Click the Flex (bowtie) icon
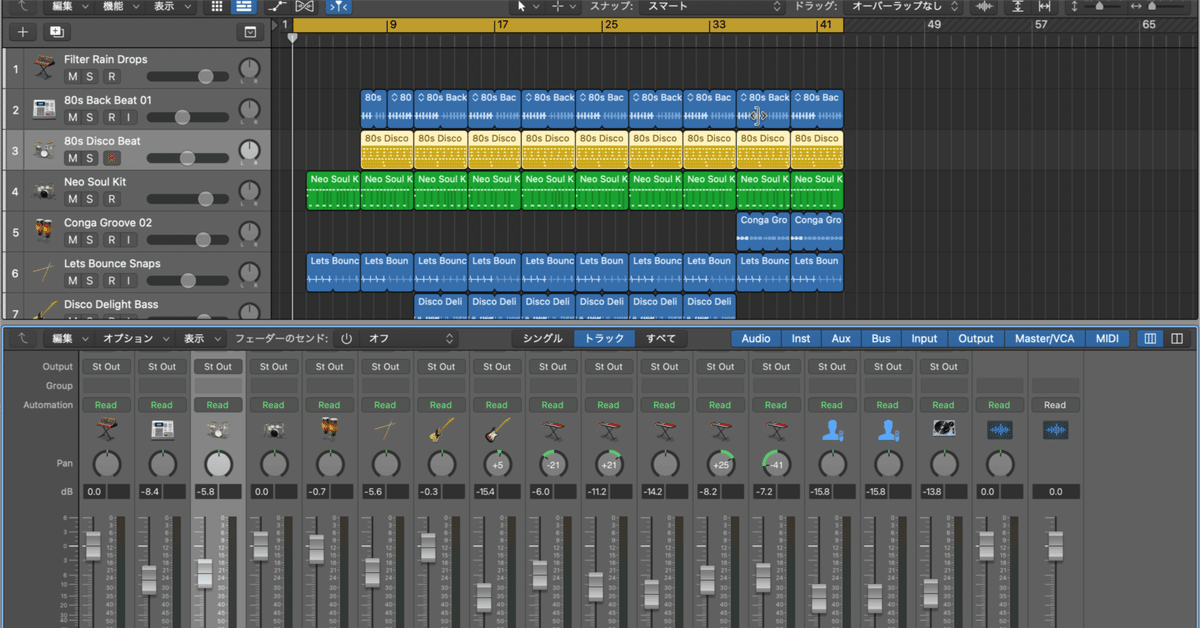Screen dimensions: 1200x628 306,7
